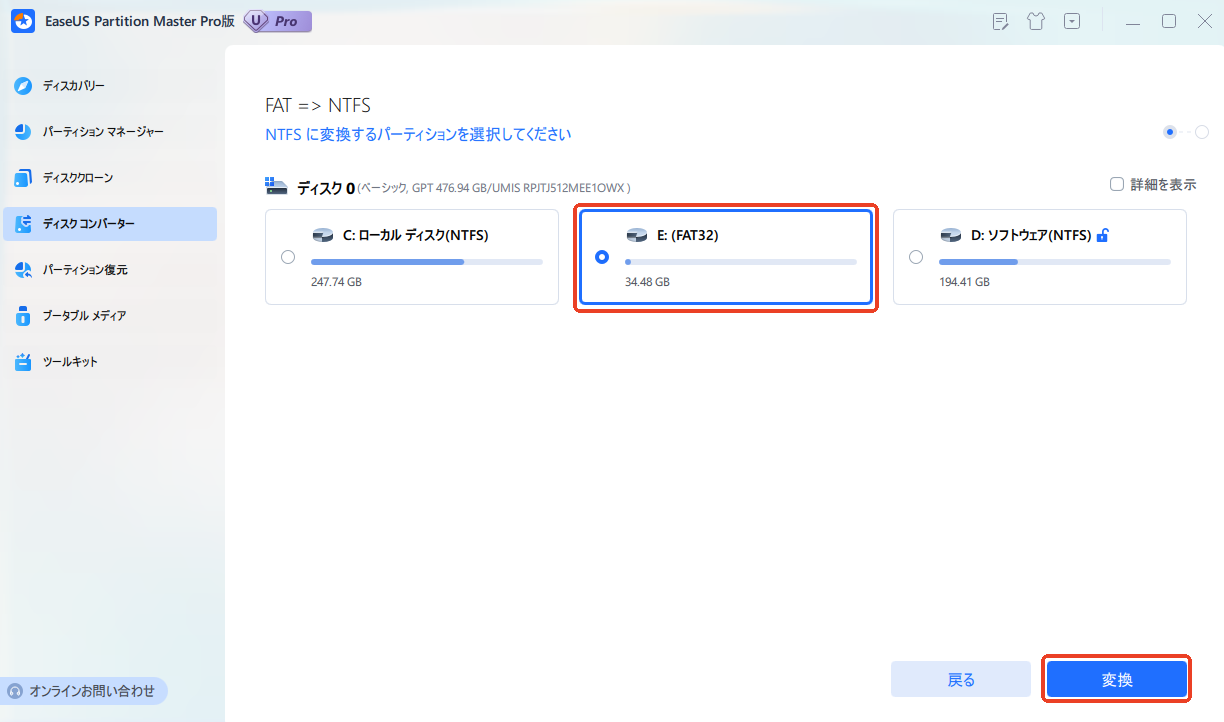The height and width of the screenshot is (722, 1224).
Task: Click the lock icon on D: ソフトウェア partition
Action: pyautogui.click(x=1102, y=234)
